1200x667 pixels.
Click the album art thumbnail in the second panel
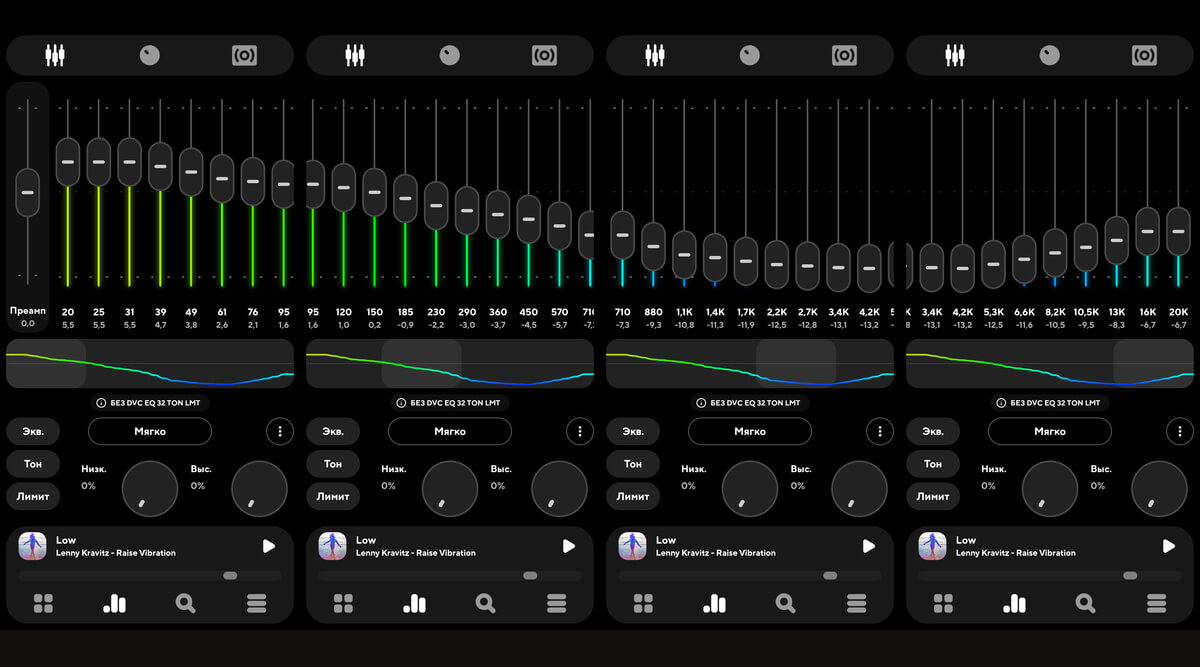pyautogui.click(x=333, y=546)
